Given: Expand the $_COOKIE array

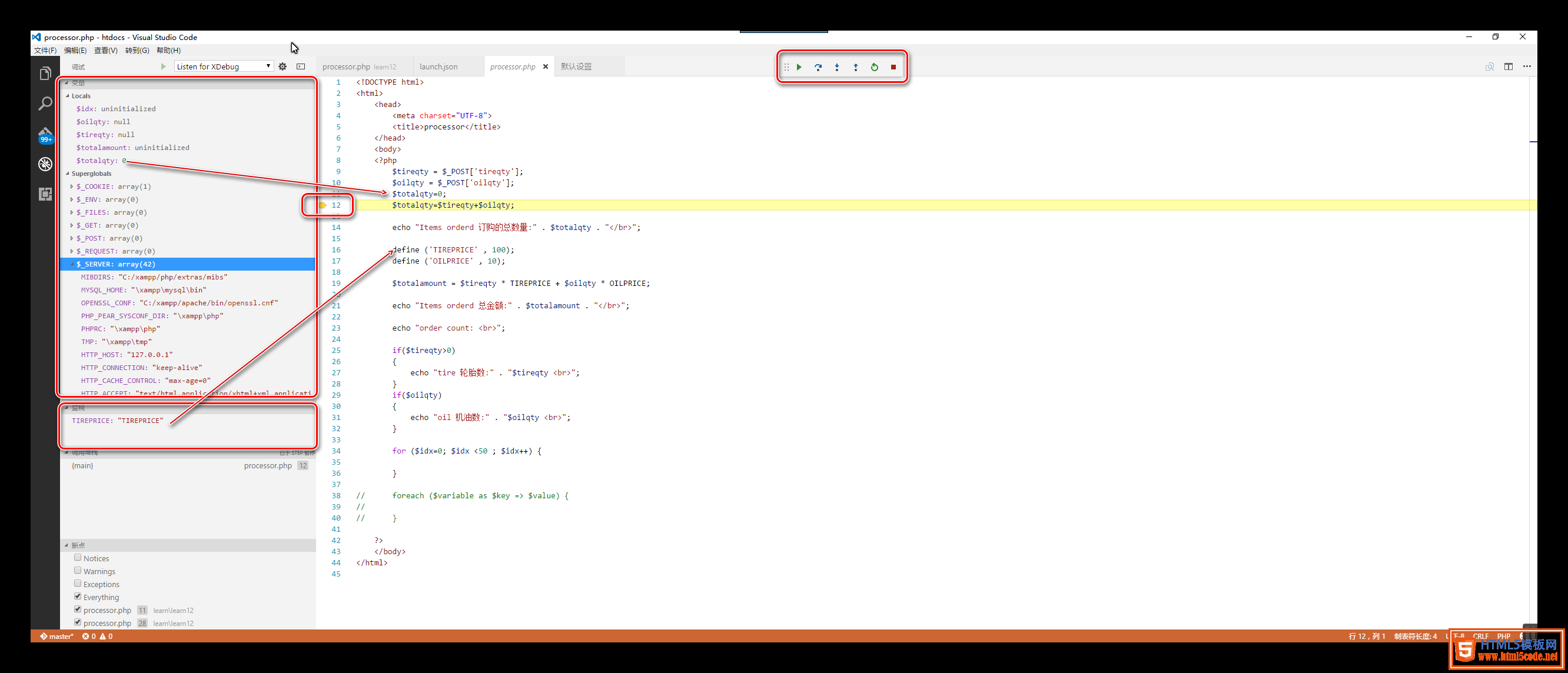Looking at the screenshot, I should click(x=72, y=186).
